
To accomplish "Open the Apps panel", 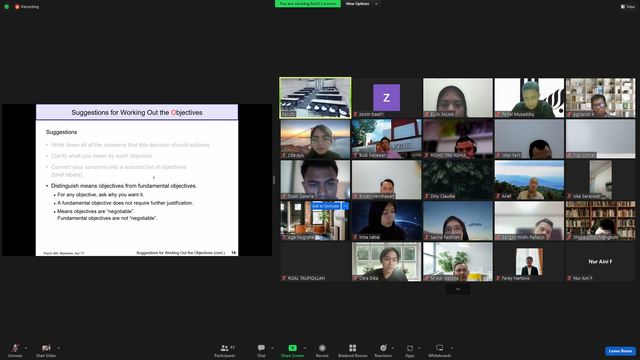I will pos(410,350).
